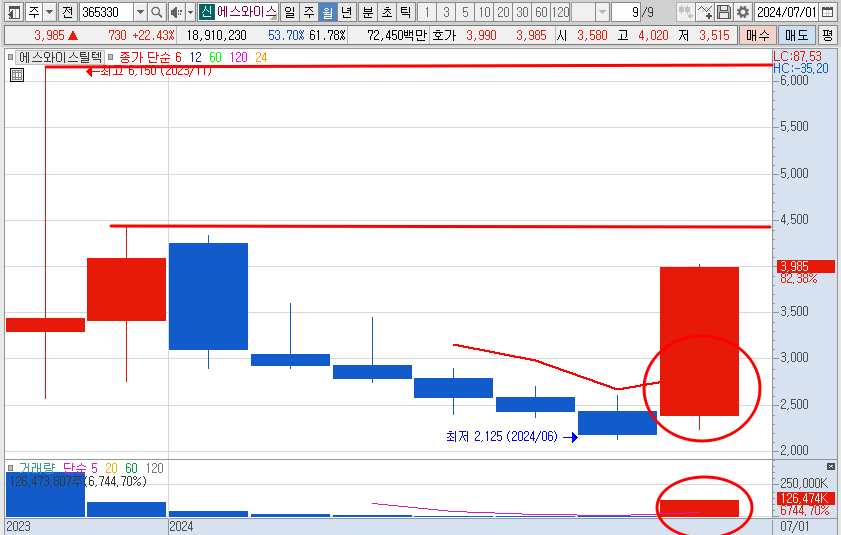
Task: Click the 전 button
Action: [x=67, y=12]
